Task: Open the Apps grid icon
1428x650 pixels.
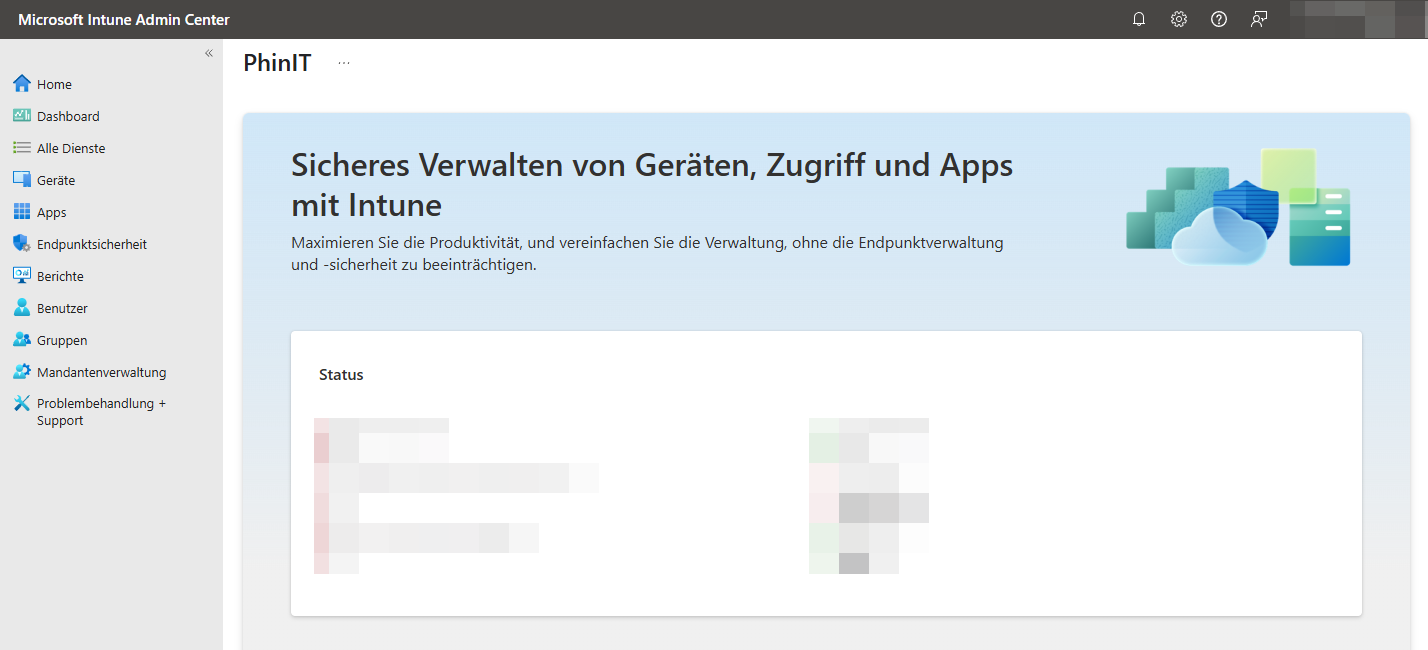Action: click(x=22, y=212)
